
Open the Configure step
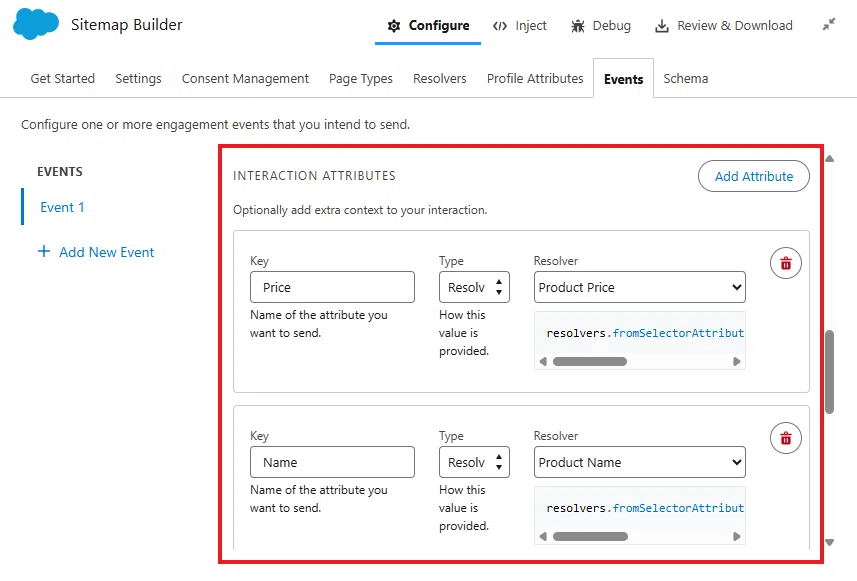pos(428,26)
